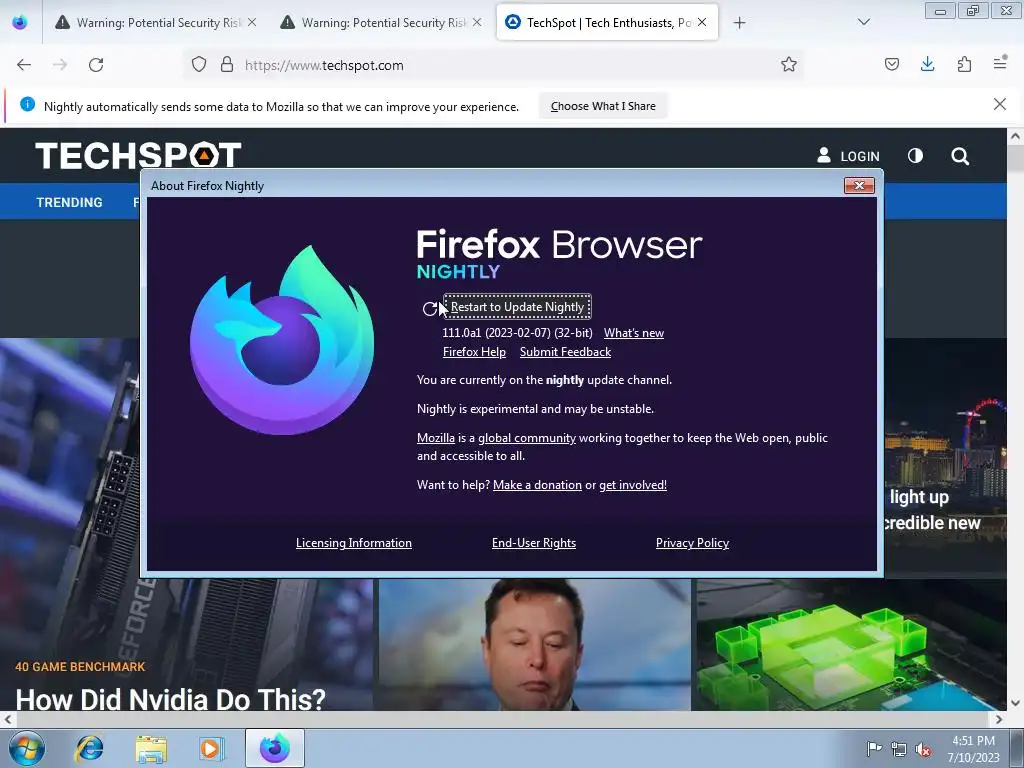Open the Extensions puzzle icon

pos(964,64)
